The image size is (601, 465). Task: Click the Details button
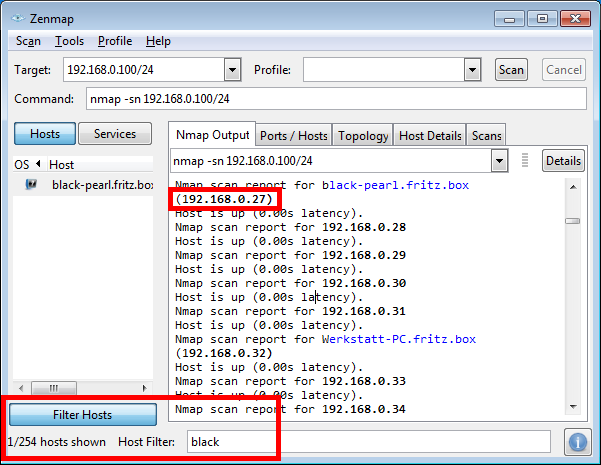(563, 161)
